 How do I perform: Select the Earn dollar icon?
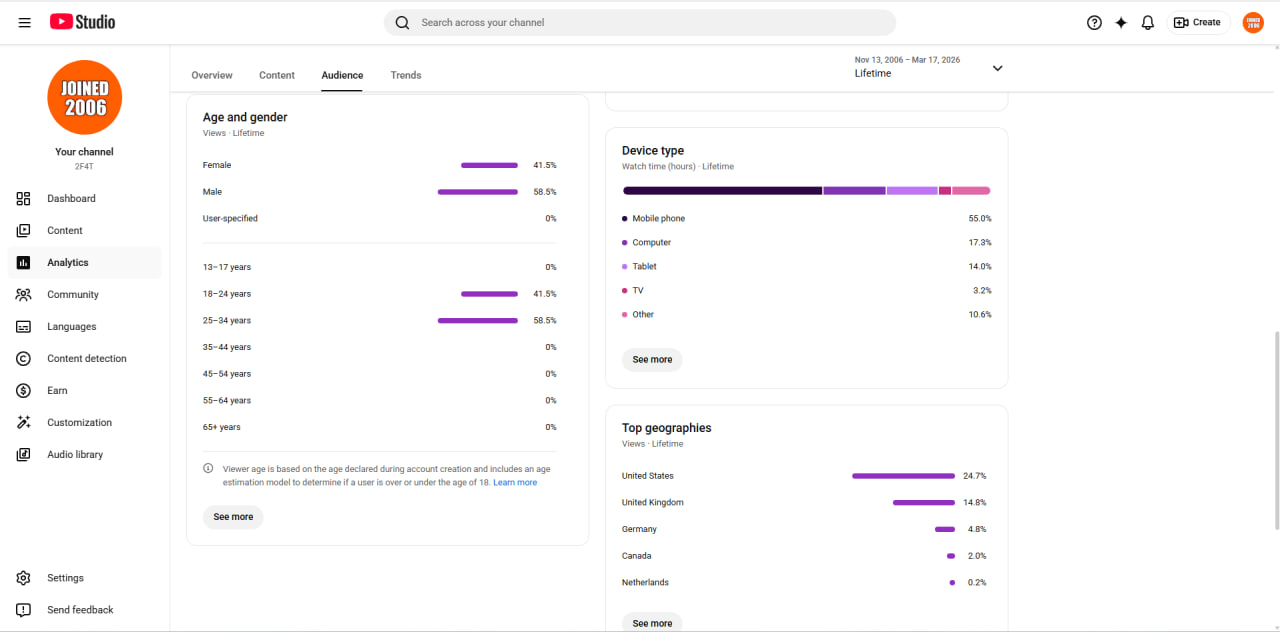tap(24, 390)
